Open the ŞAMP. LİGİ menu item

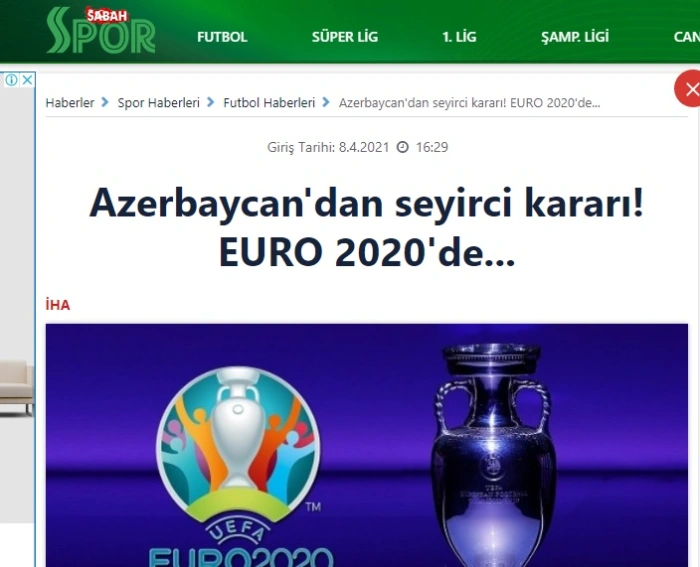click(x=575, y=37)
